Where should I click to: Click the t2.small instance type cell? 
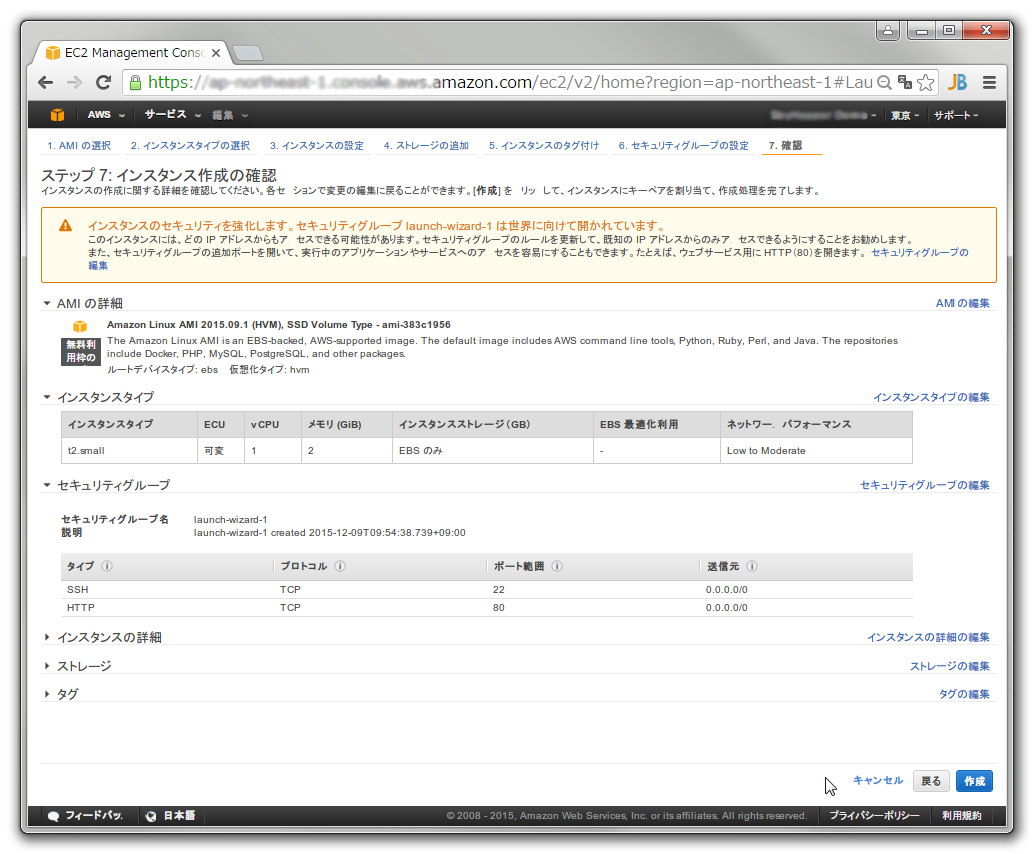tap(129, 450)
